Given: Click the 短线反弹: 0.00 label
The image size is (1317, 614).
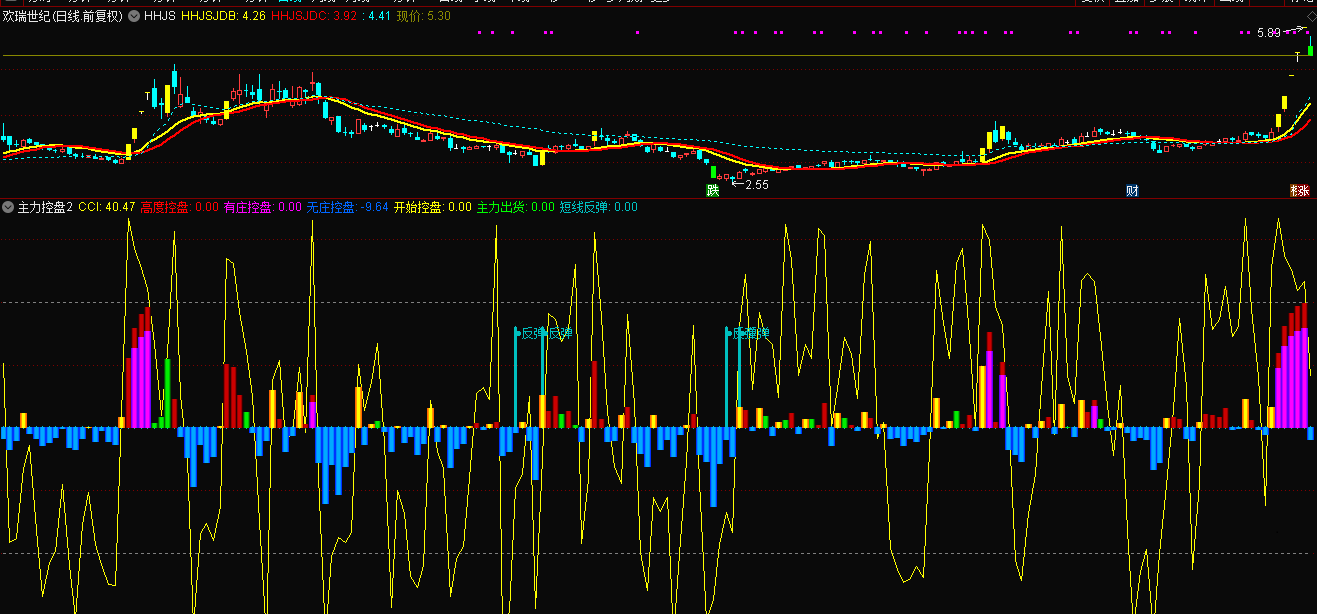Looking at the screenshot, I should 598,207.
